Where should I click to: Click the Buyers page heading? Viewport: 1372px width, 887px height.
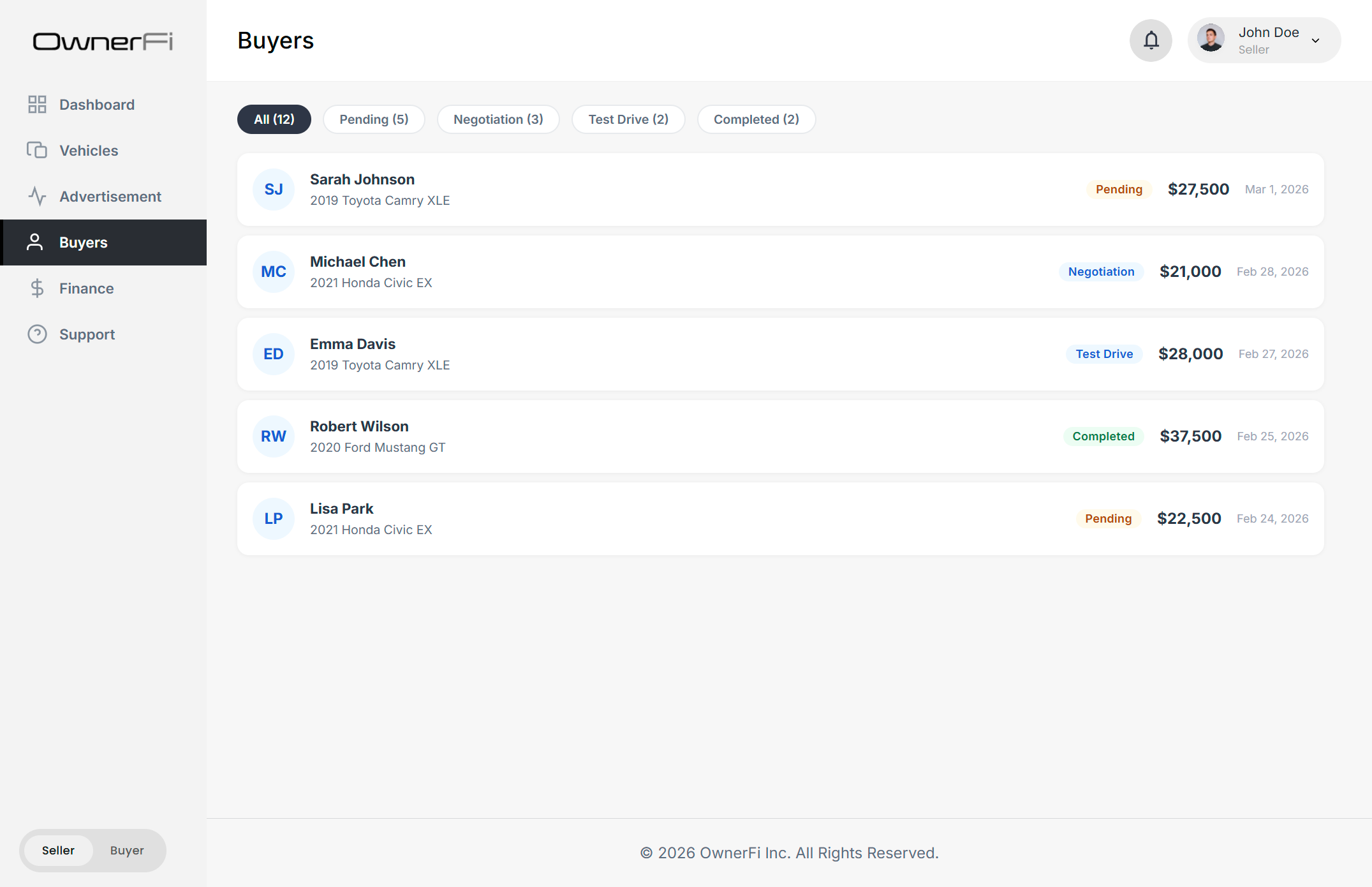[x=276, y=41]
